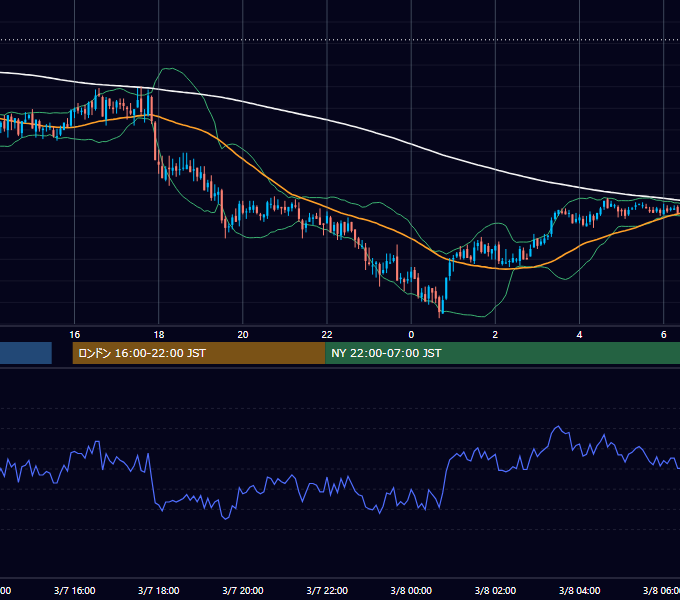This screenshot has width=680, height=600.
Task: Select the NY 22:00-07:00 JST session bar
Action: (502, 353)
